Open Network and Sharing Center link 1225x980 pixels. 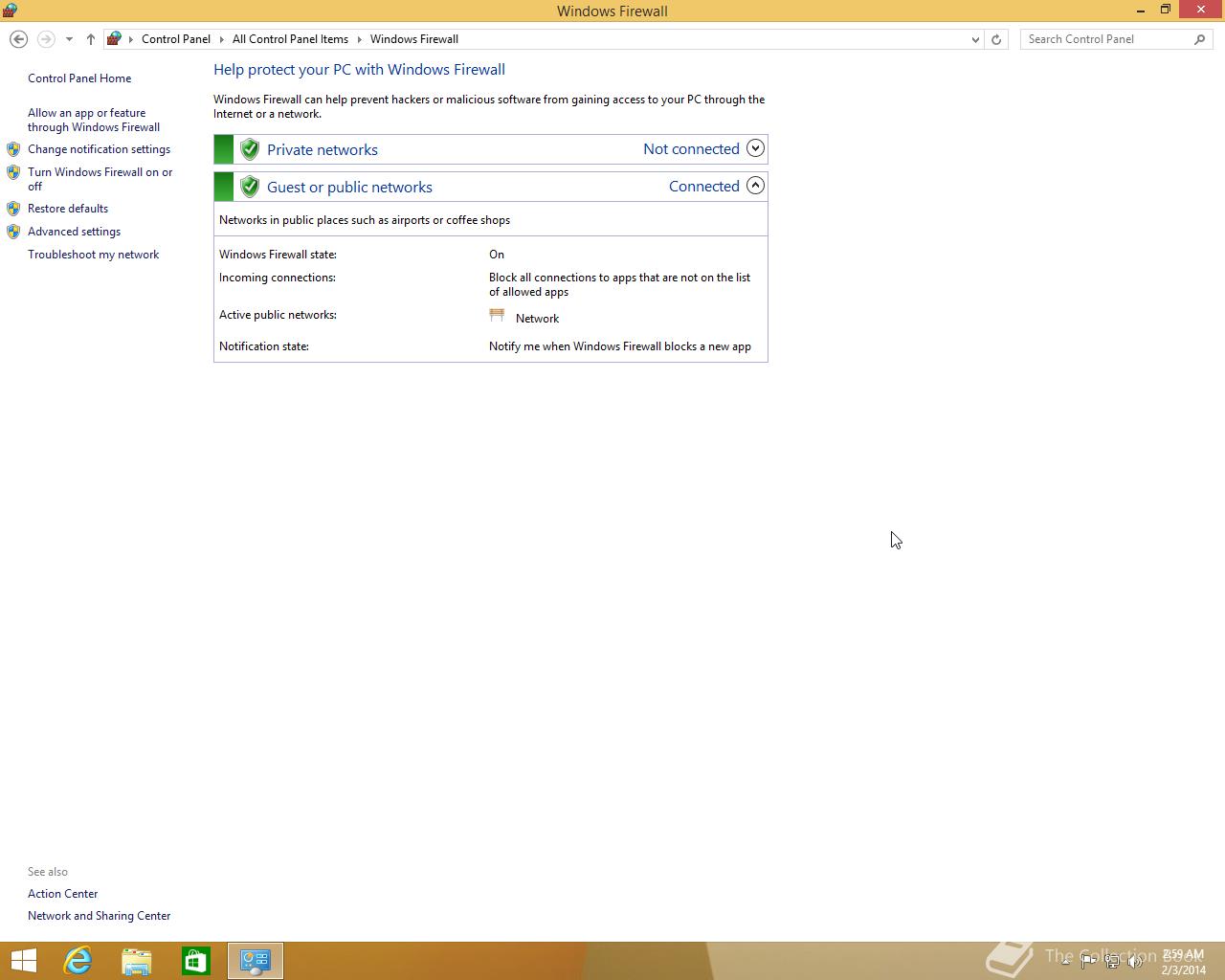[99, 916]
